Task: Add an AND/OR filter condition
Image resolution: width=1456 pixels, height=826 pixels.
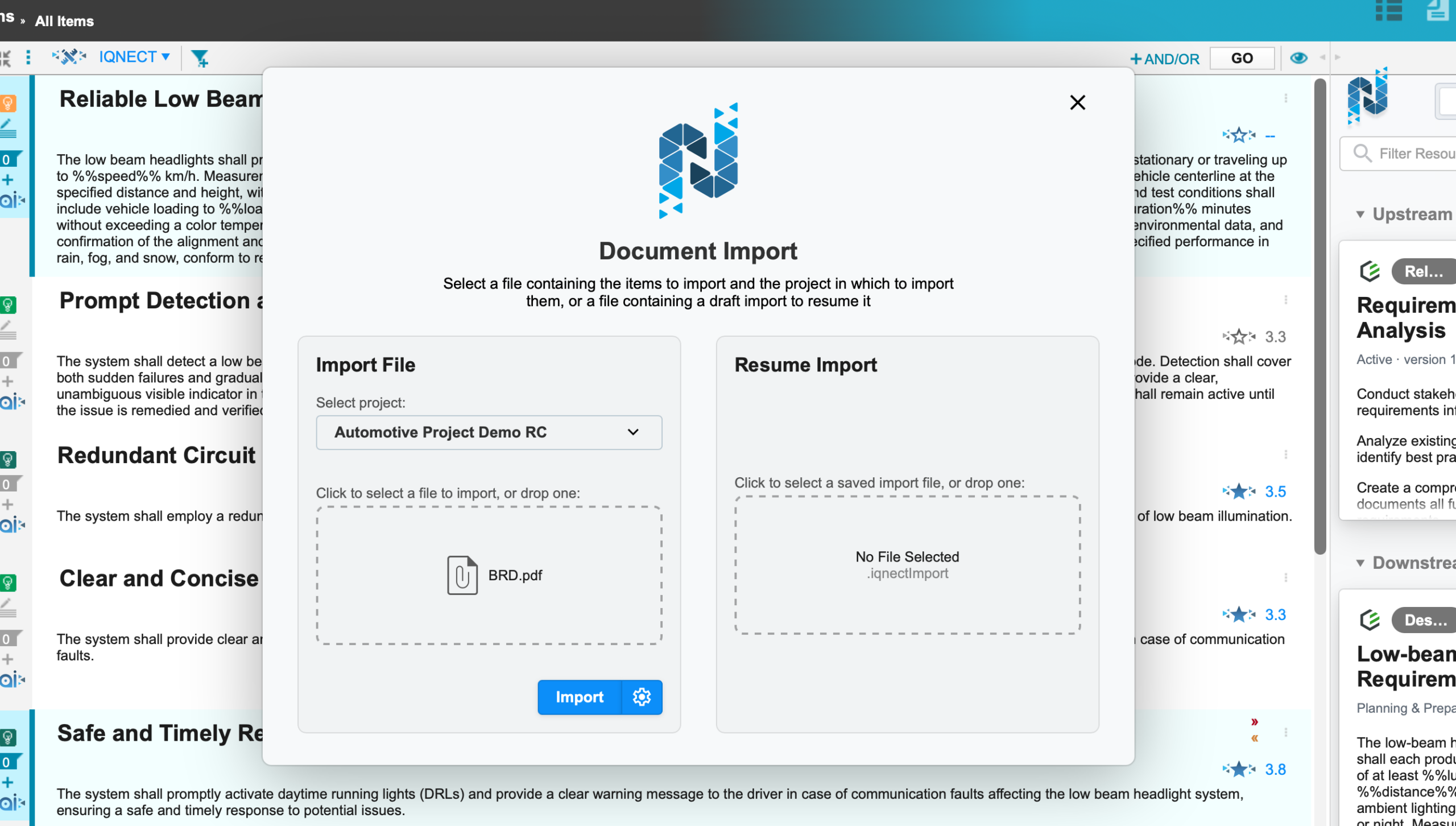Action: coord(1164,59)
